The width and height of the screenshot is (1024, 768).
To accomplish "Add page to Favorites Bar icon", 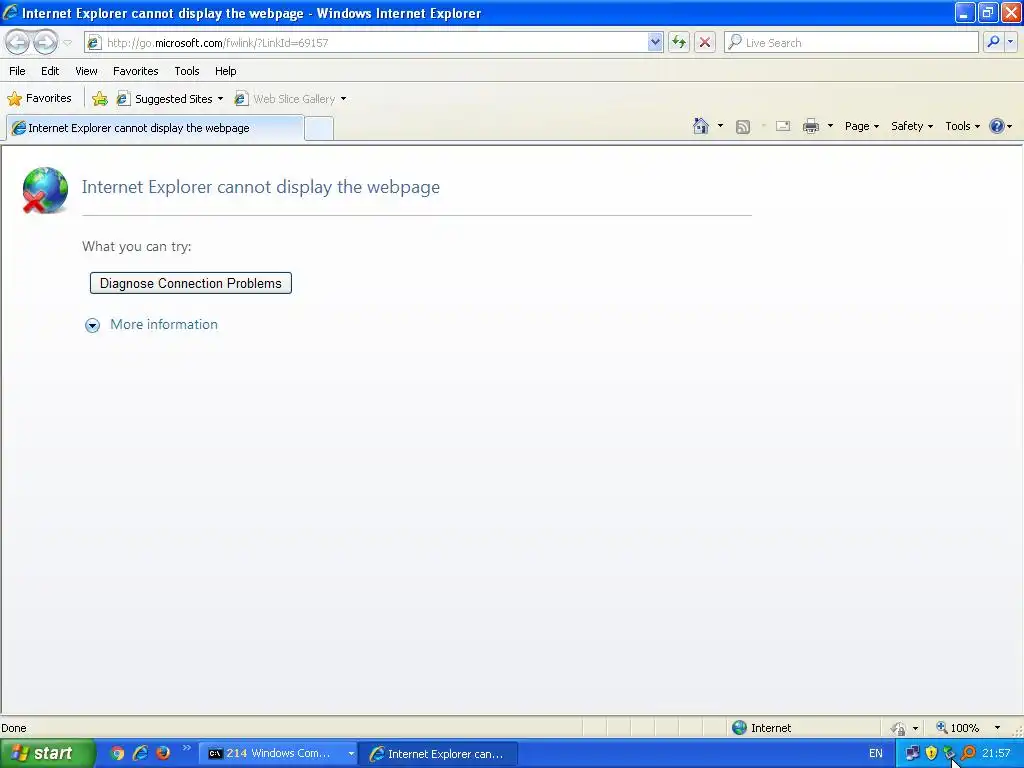I will coord(100,99).
